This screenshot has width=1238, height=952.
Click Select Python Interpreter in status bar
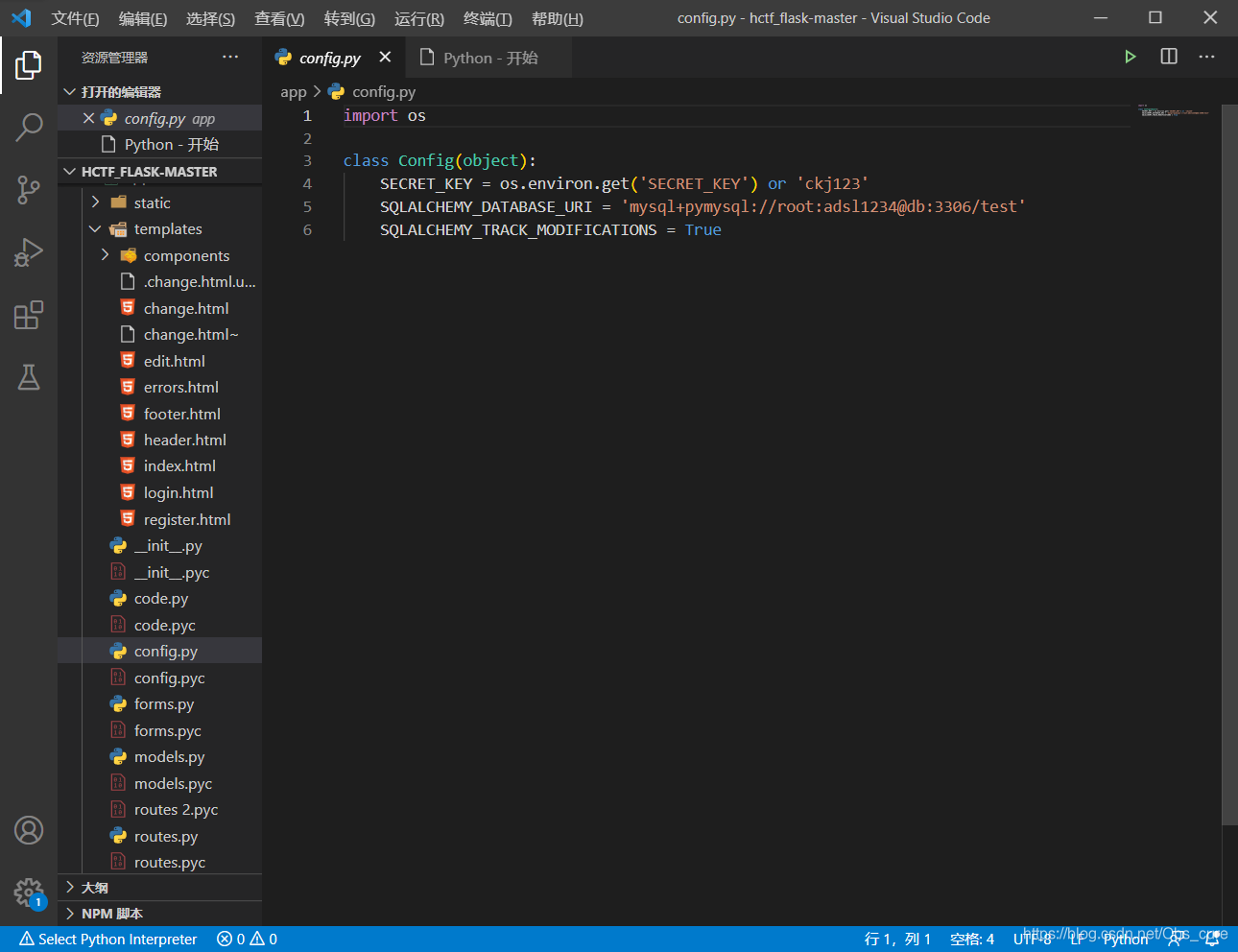click(107, 939)
